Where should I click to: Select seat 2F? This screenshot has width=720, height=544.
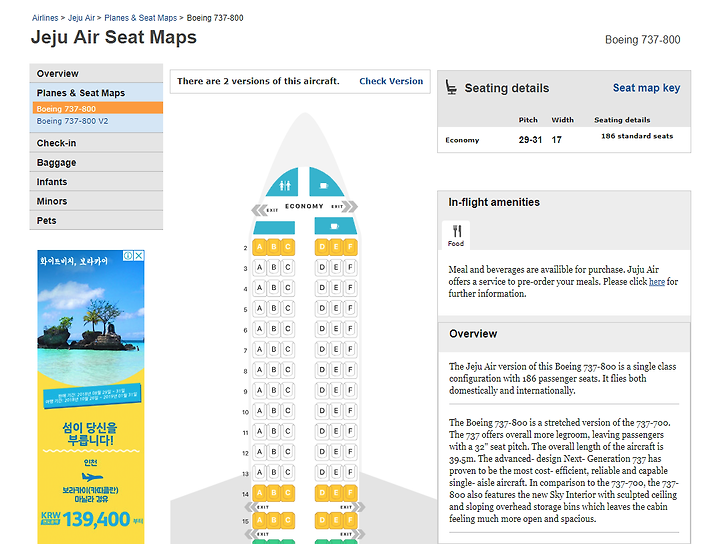[x=350, y=247]
